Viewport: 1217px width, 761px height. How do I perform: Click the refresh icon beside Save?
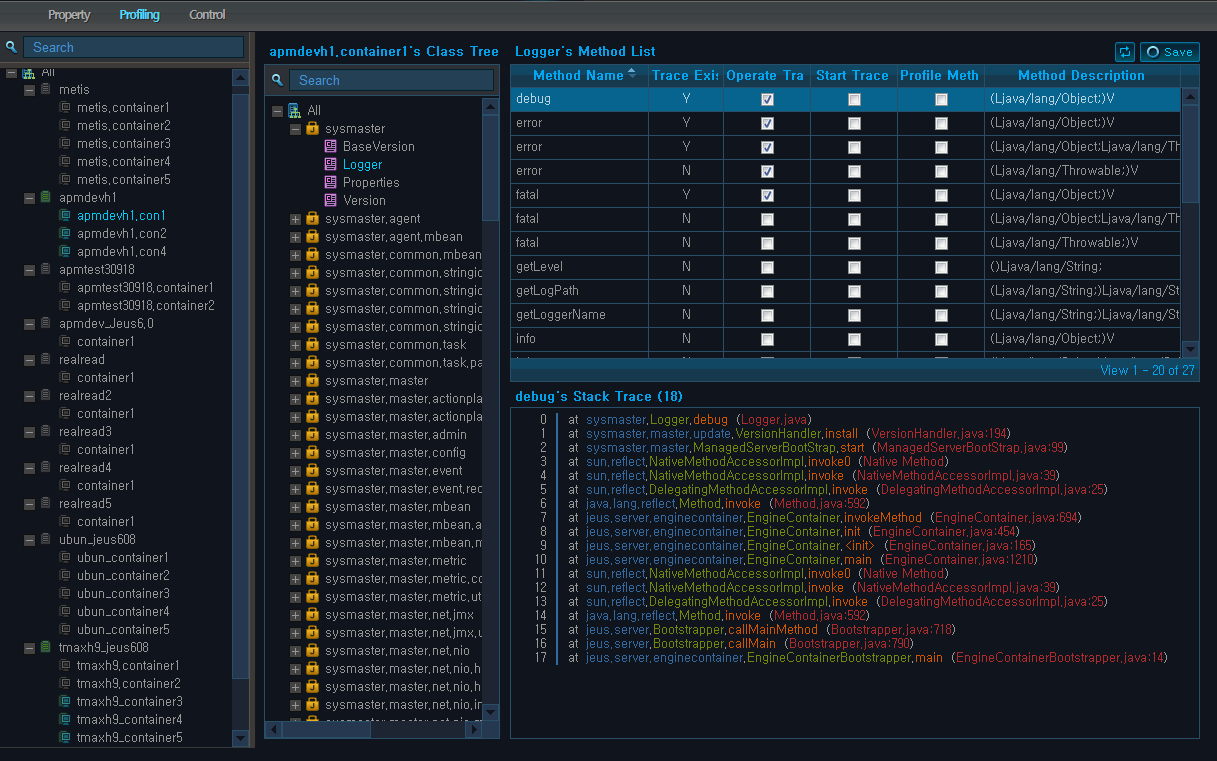coord(1125,52)
